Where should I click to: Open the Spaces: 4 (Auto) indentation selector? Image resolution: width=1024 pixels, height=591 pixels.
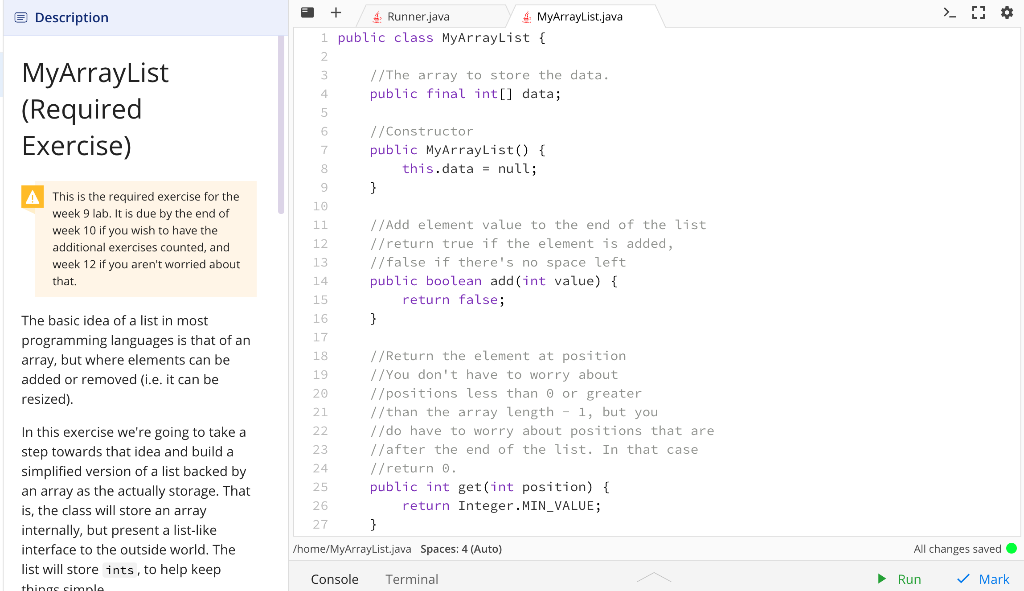point(460,548)
